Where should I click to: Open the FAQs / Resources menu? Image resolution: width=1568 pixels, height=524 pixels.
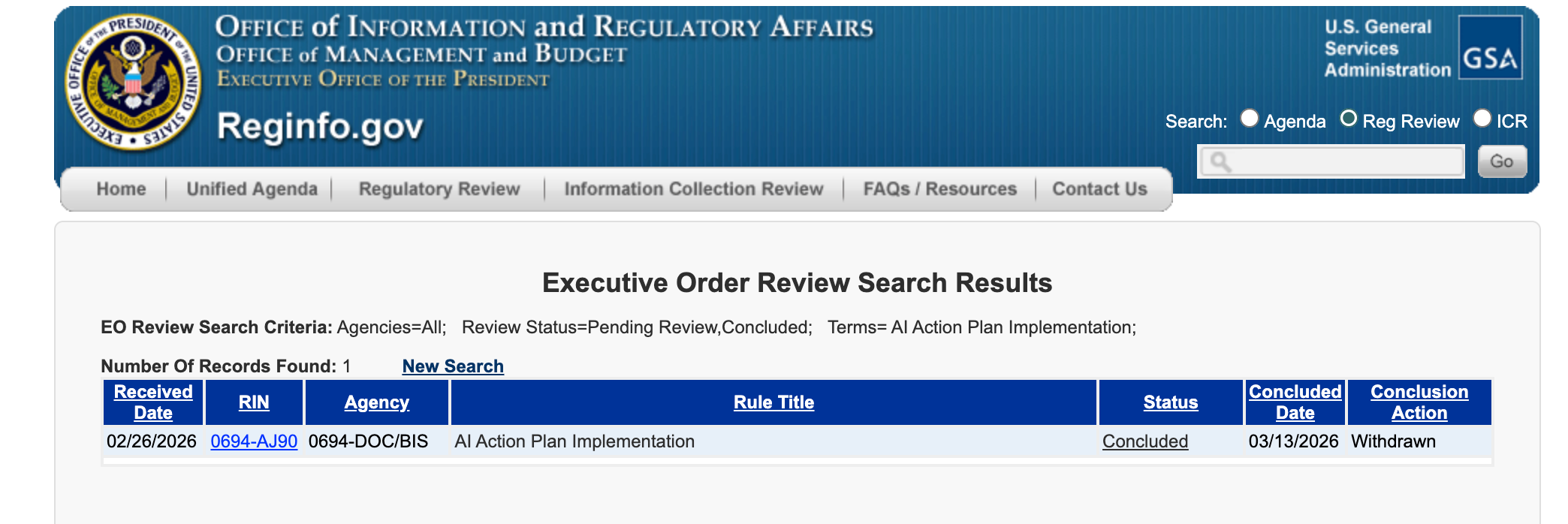[939, 189]
